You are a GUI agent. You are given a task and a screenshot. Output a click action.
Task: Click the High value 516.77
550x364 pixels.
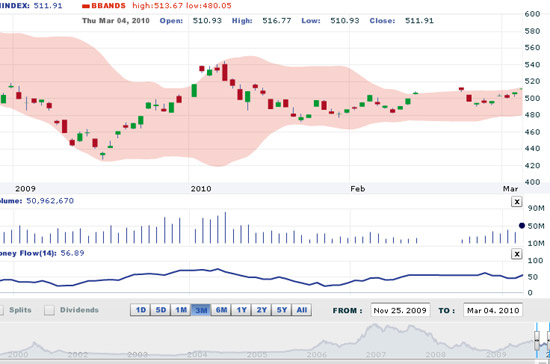click(x=277, y=21)
